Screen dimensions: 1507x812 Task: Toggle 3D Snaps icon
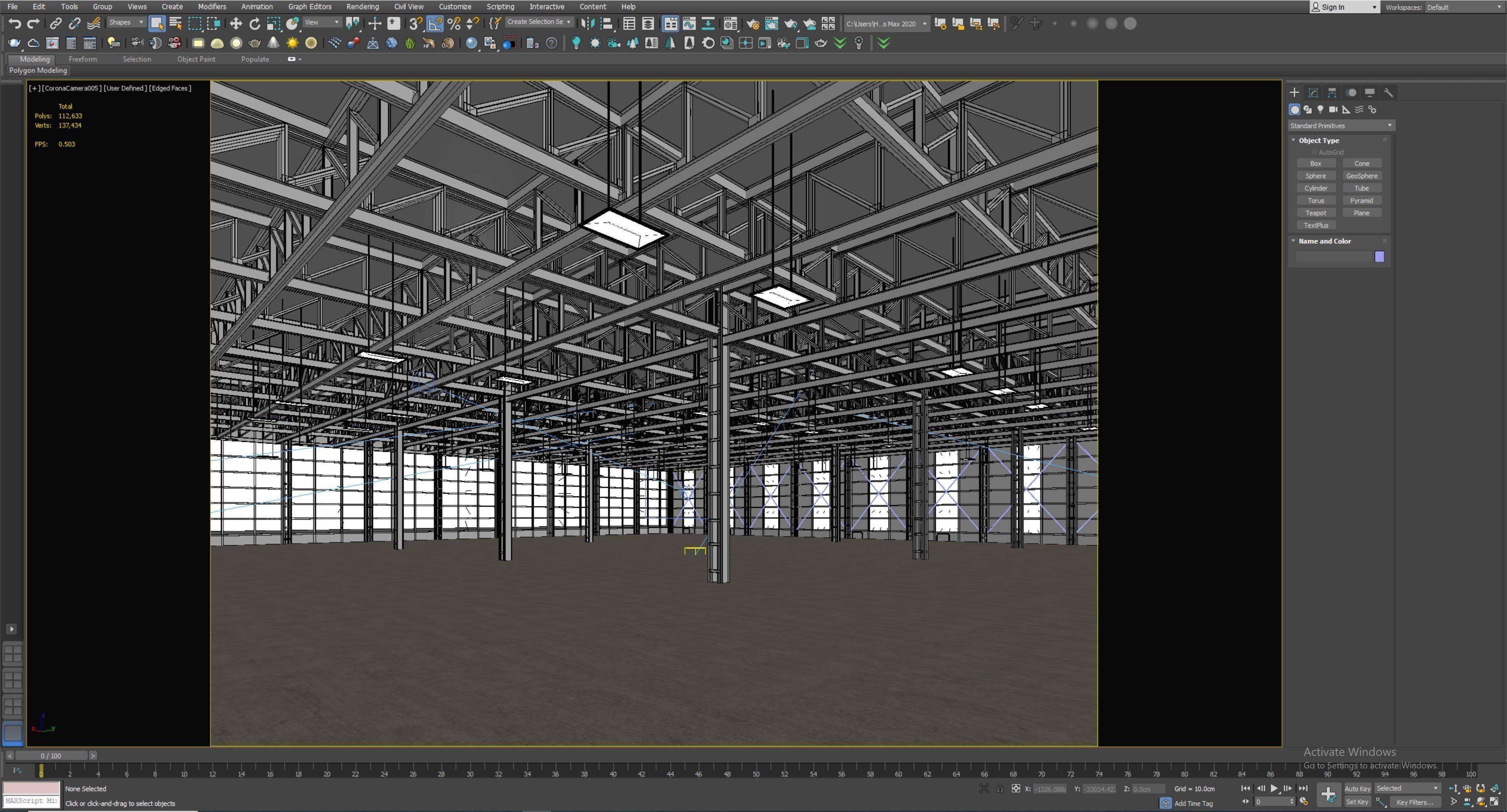[x=416, y=24]
